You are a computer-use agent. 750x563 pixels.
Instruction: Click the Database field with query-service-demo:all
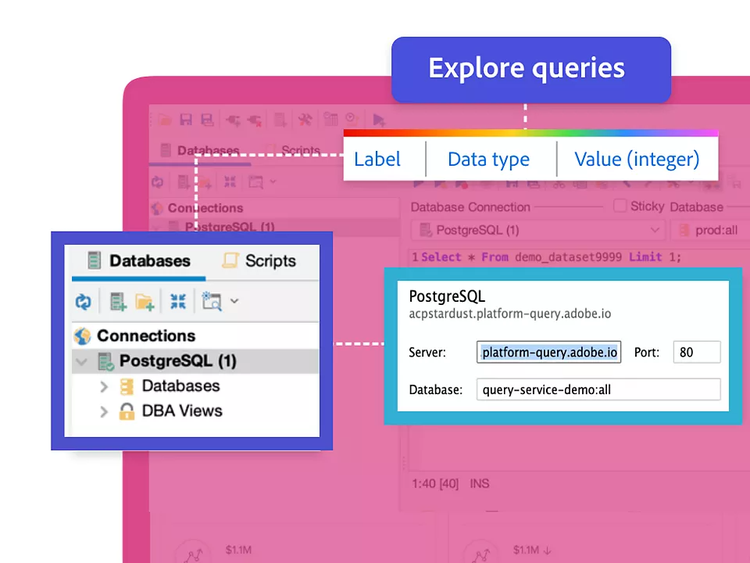click(x=598, y=389)
